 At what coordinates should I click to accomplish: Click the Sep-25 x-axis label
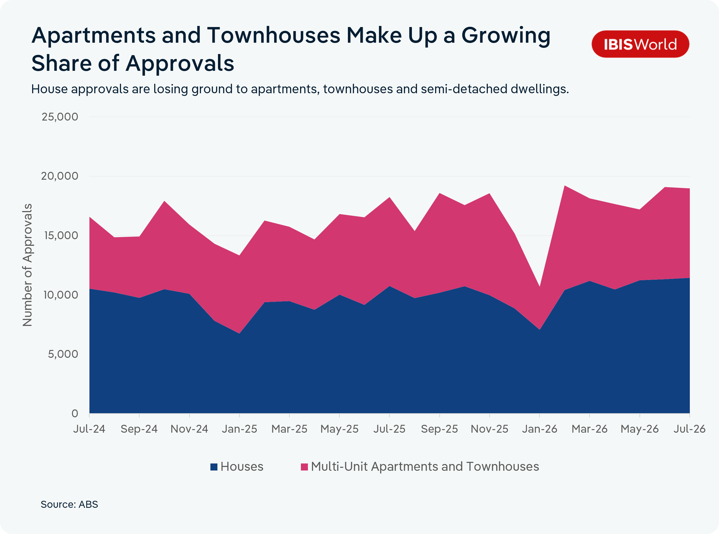point(439,429)
